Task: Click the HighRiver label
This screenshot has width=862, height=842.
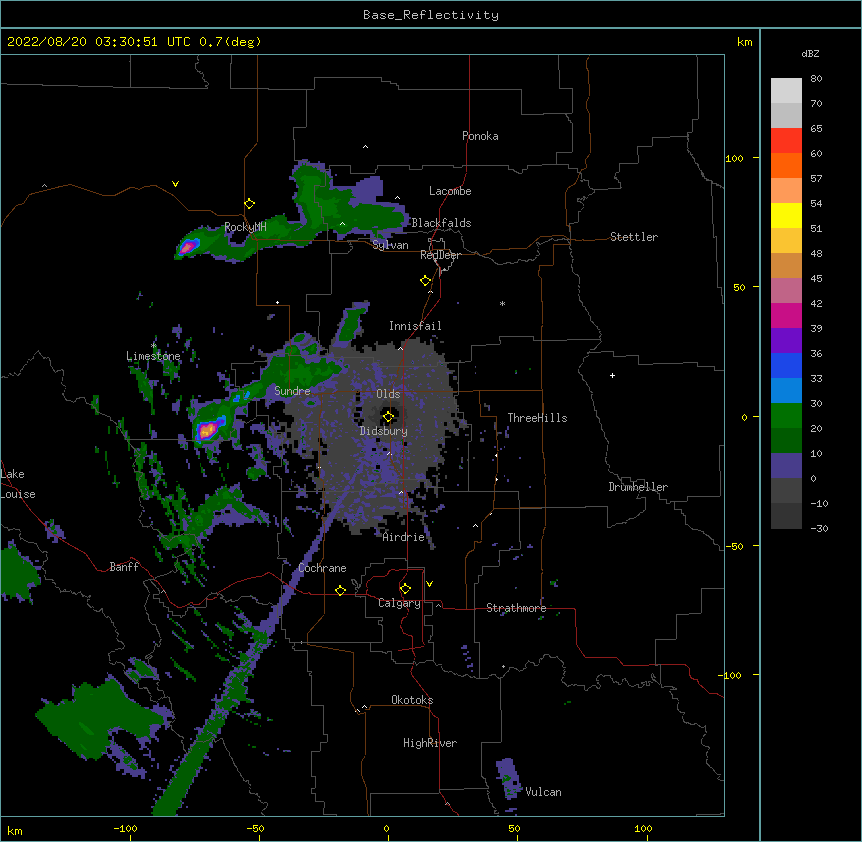Action: [430, 743]
